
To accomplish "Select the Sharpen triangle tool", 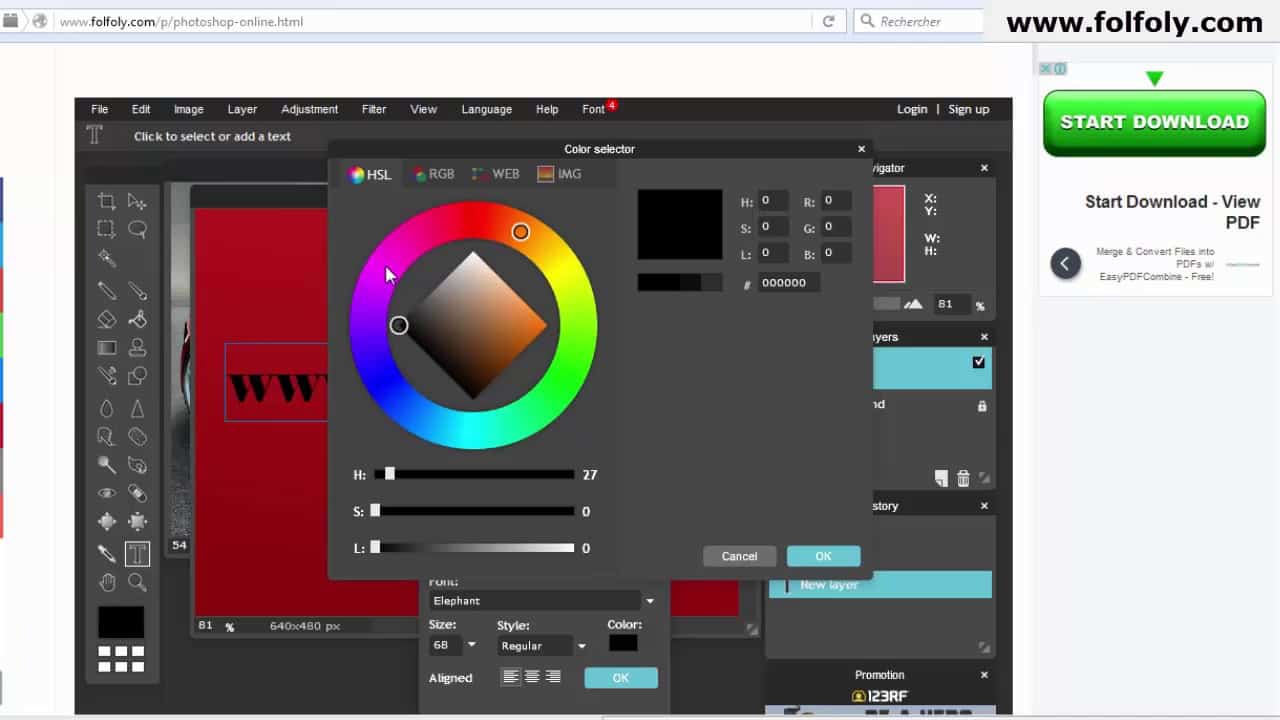I will coord(137,408).
